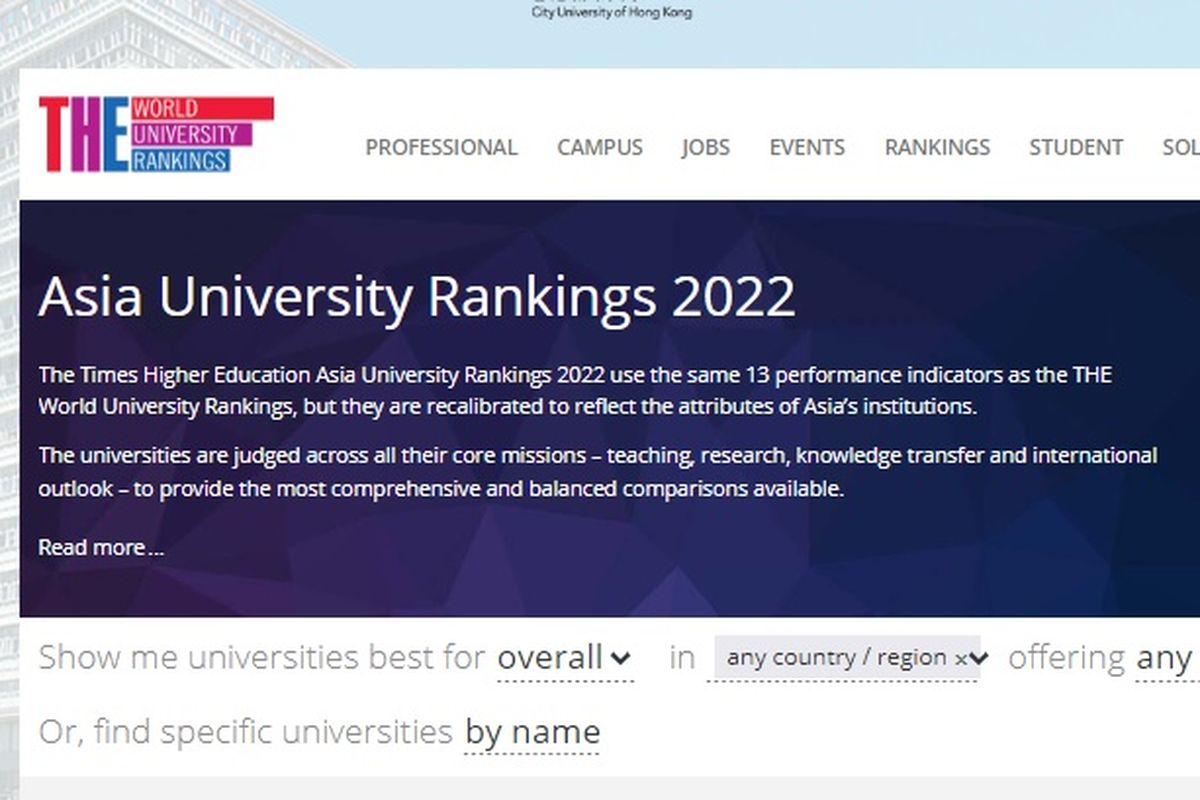Click the Asia University Rankings 2022 heading
Image resolution: width=1200 pixels, height=800 pixels.
416,296
